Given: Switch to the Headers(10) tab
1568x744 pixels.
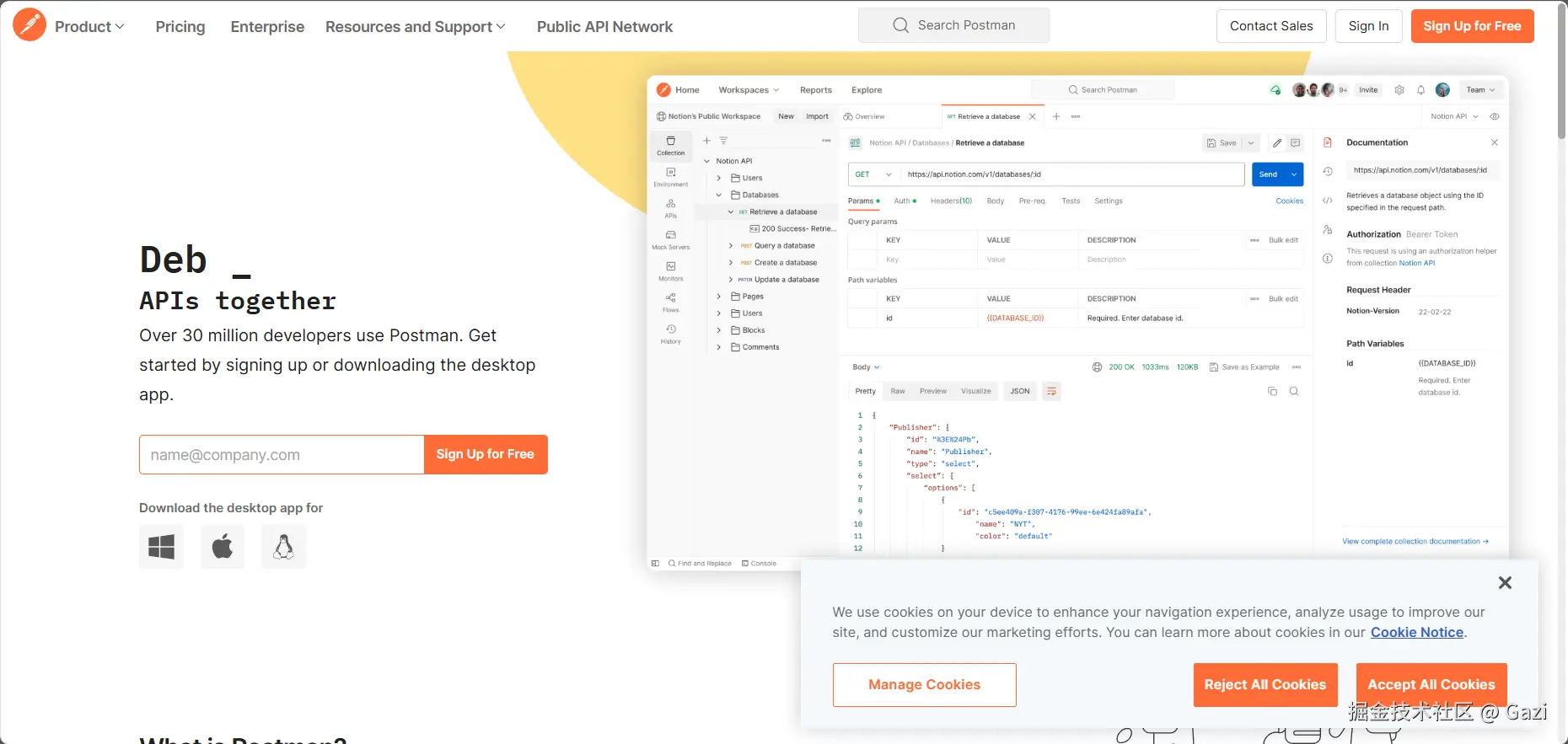Looking at the screenshot, I should pos(951,201).
